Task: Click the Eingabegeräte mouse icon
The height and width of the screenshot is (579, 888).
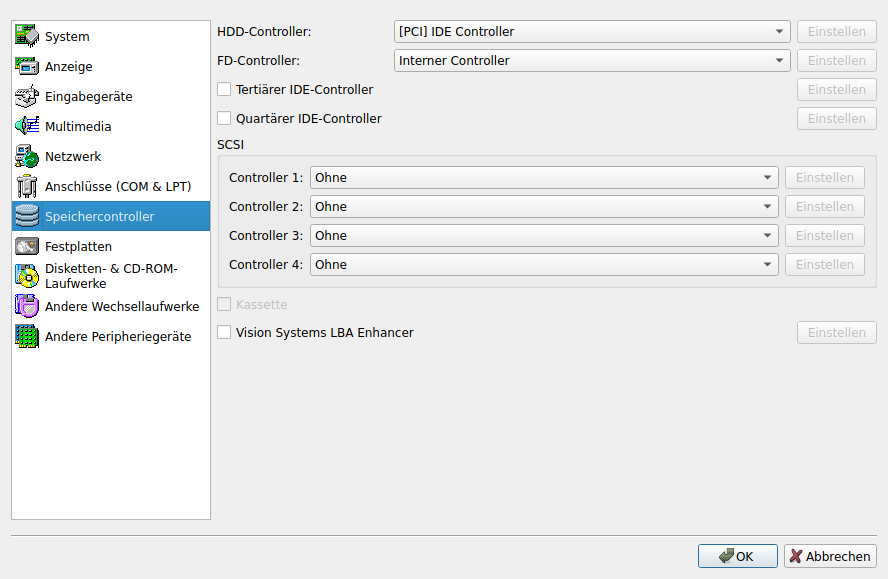Action: click(x=27, y=96)
